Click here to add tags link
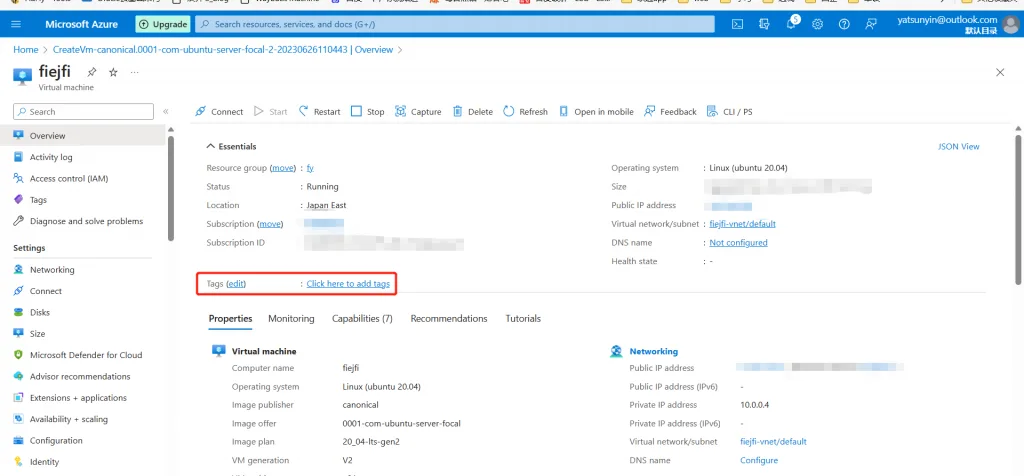The width and height of the screenshot is (1024, 476). tap(348, 283)
